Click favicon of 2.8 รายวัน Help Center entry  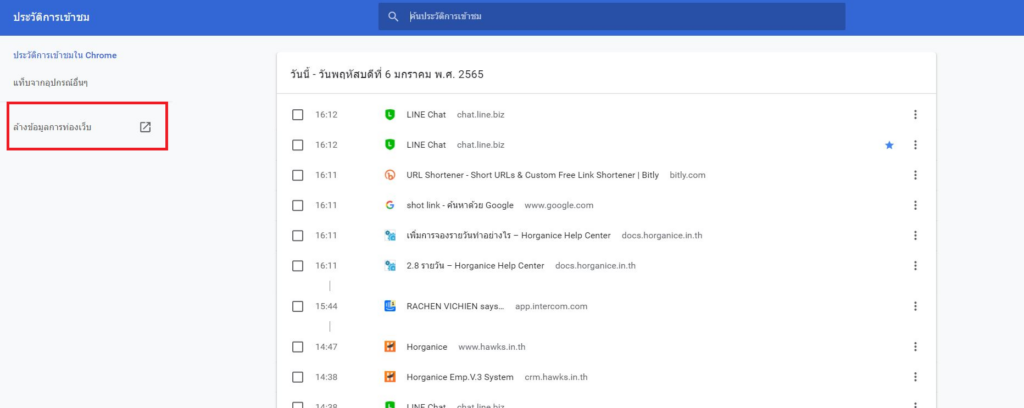point(390,266)
